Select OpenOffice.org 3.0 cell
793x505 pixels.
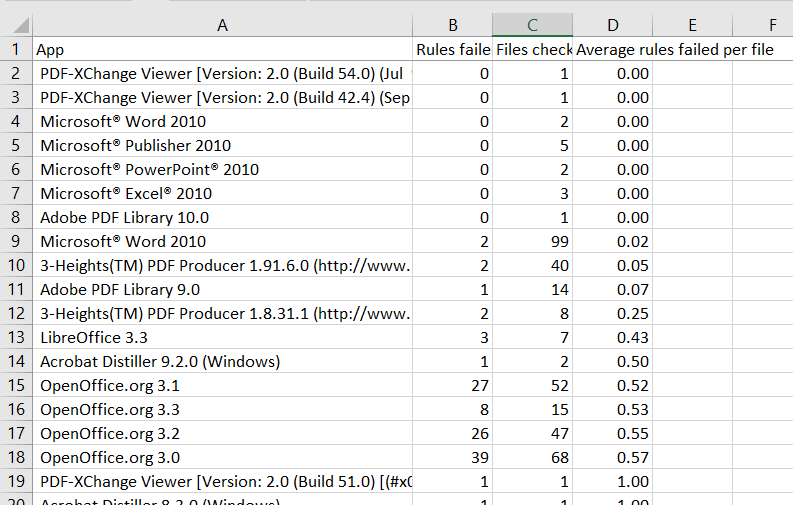[x=223, y=457]
